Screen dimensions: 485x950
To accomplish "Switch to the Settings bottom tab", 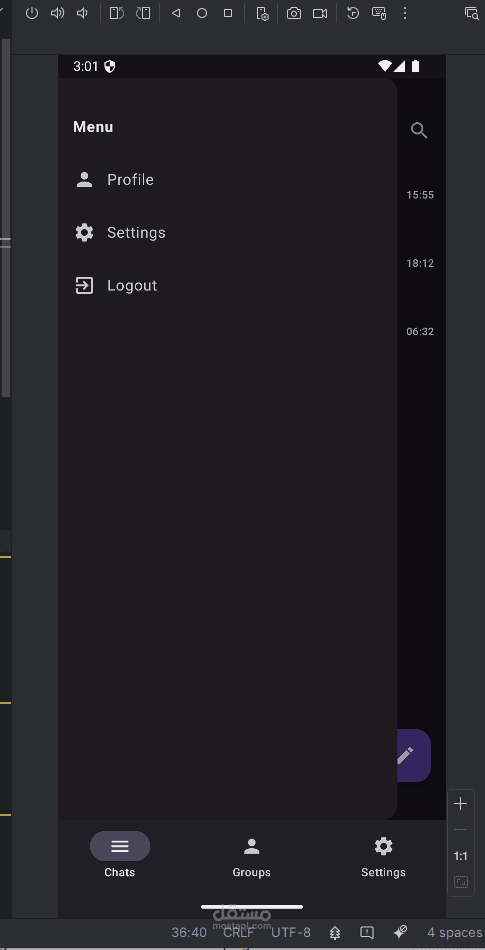I will tap(383, 857).
